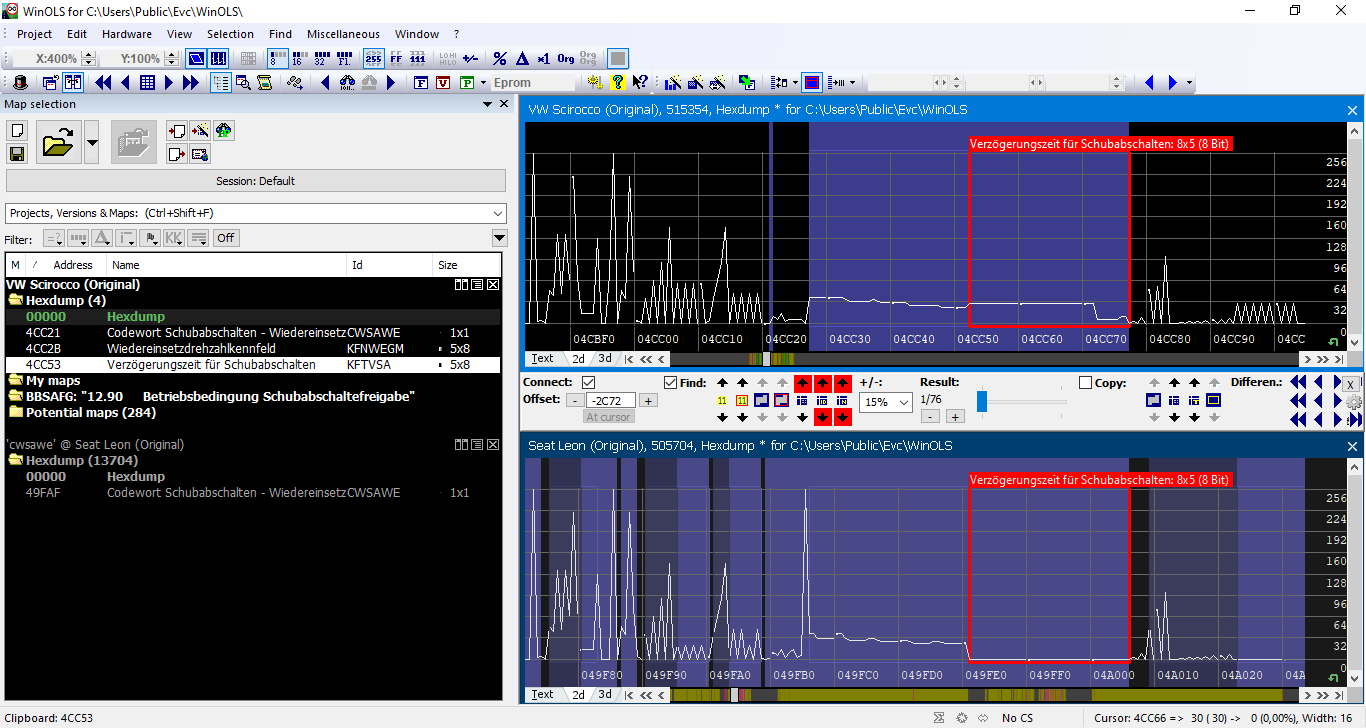Switch to 3d tab in VW Scirocco window
The height and width of the screenshot is (728, 1366).
tap(605, 358)
